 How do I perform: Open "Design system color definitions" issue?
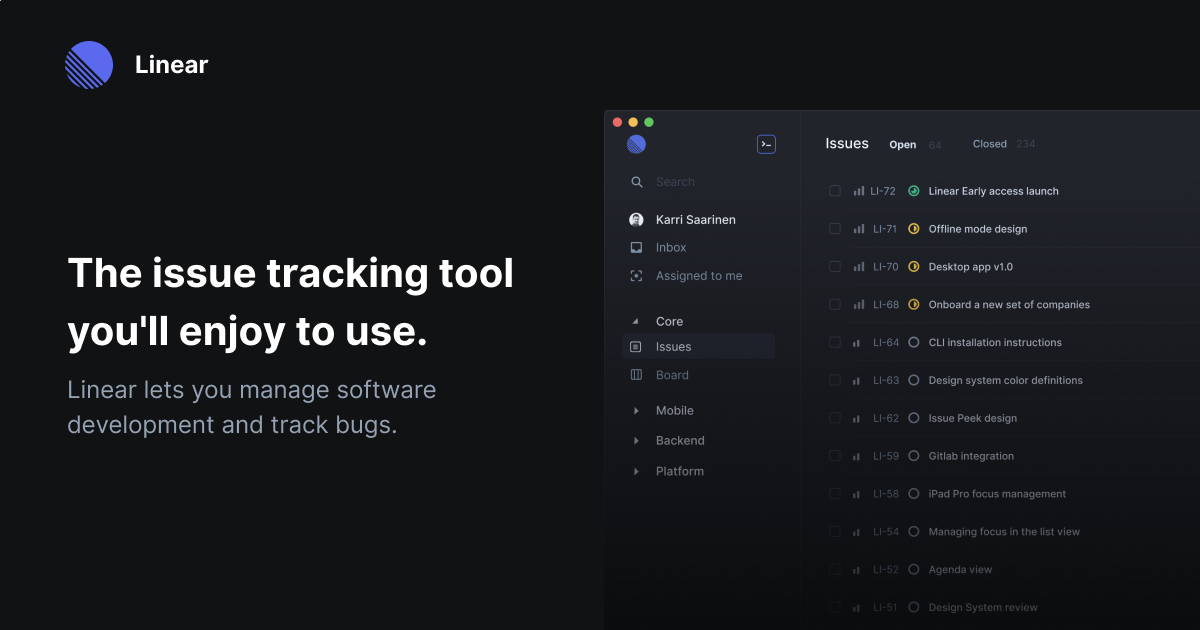(1006, 380)
